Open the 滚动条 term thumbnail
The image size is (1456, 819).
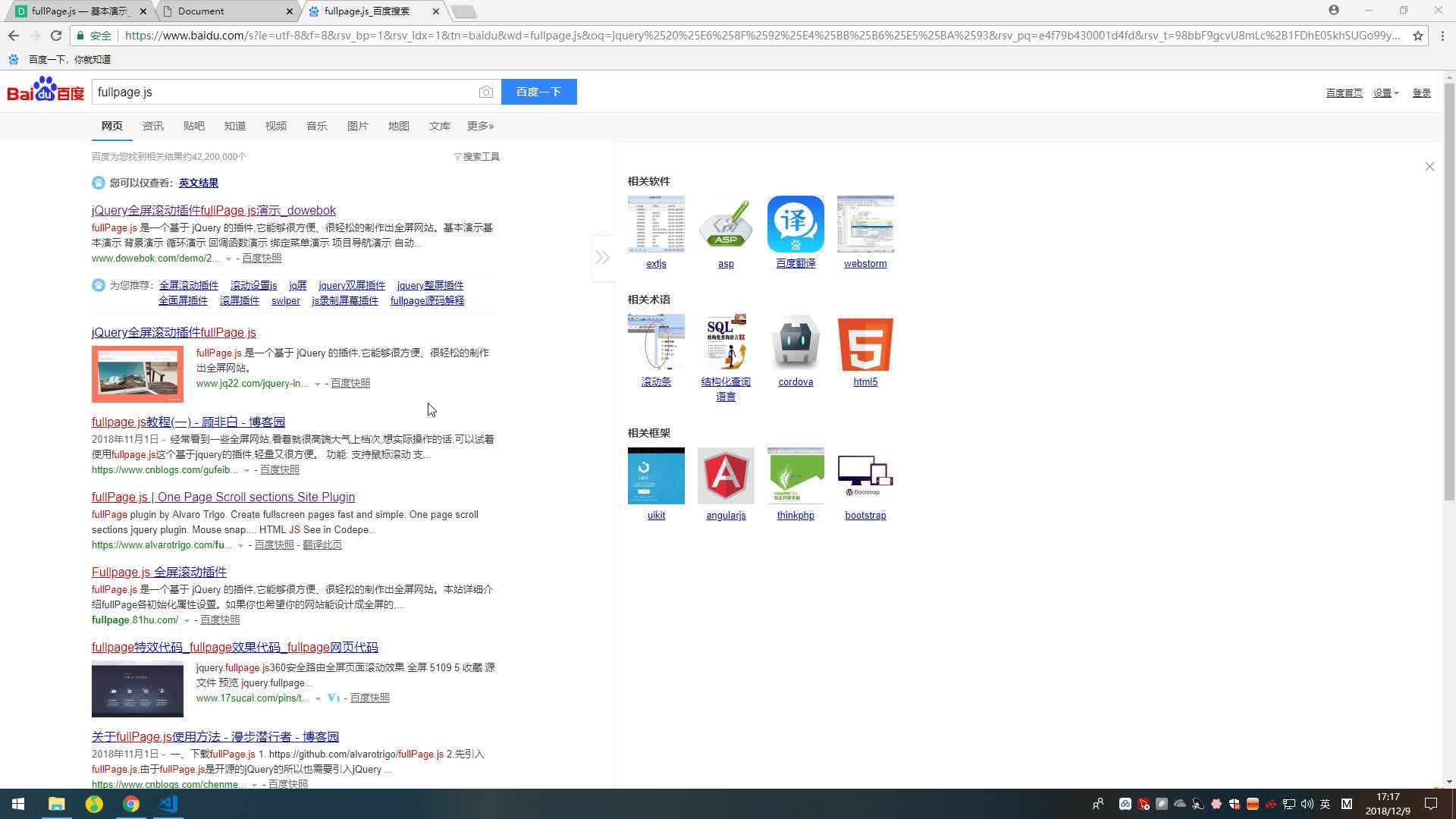(656, 342)
